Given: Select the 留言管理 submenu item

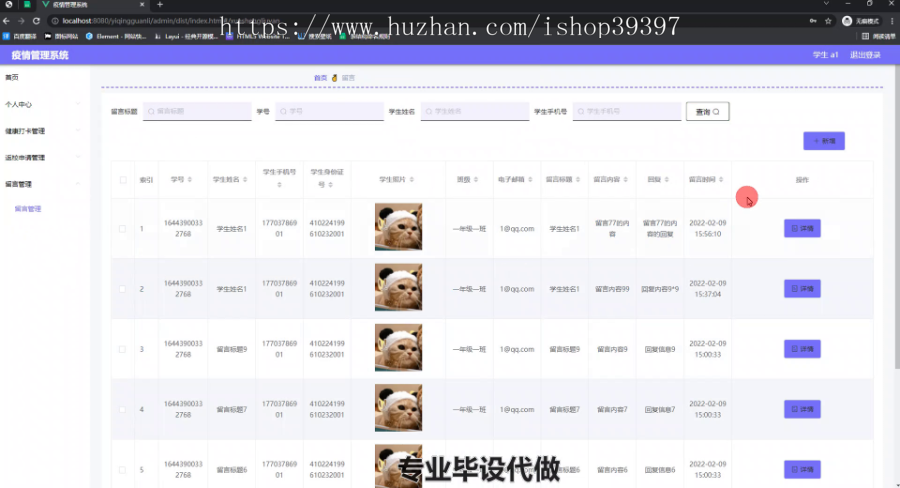Looking at the screenshot, I should tap(28, 209).
